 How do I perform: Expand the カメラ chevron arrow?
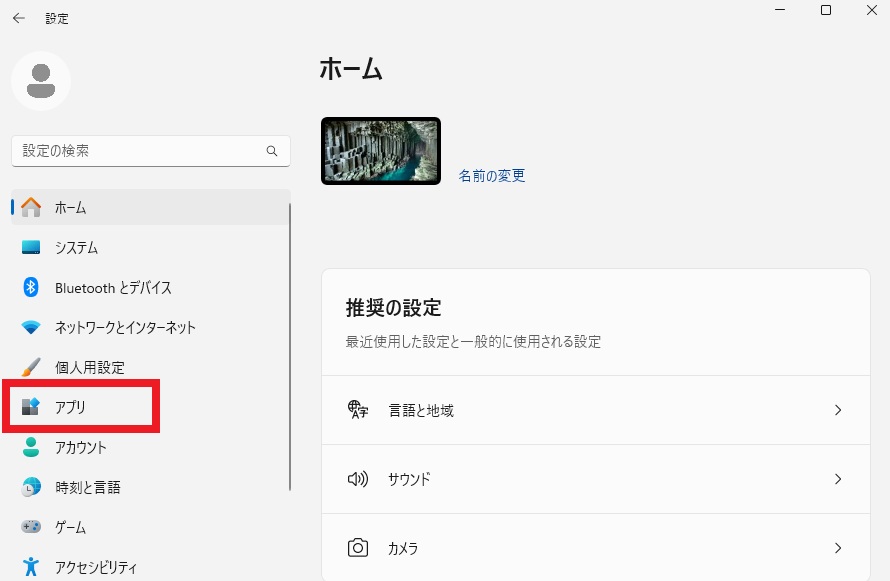[x=838, y=548]
